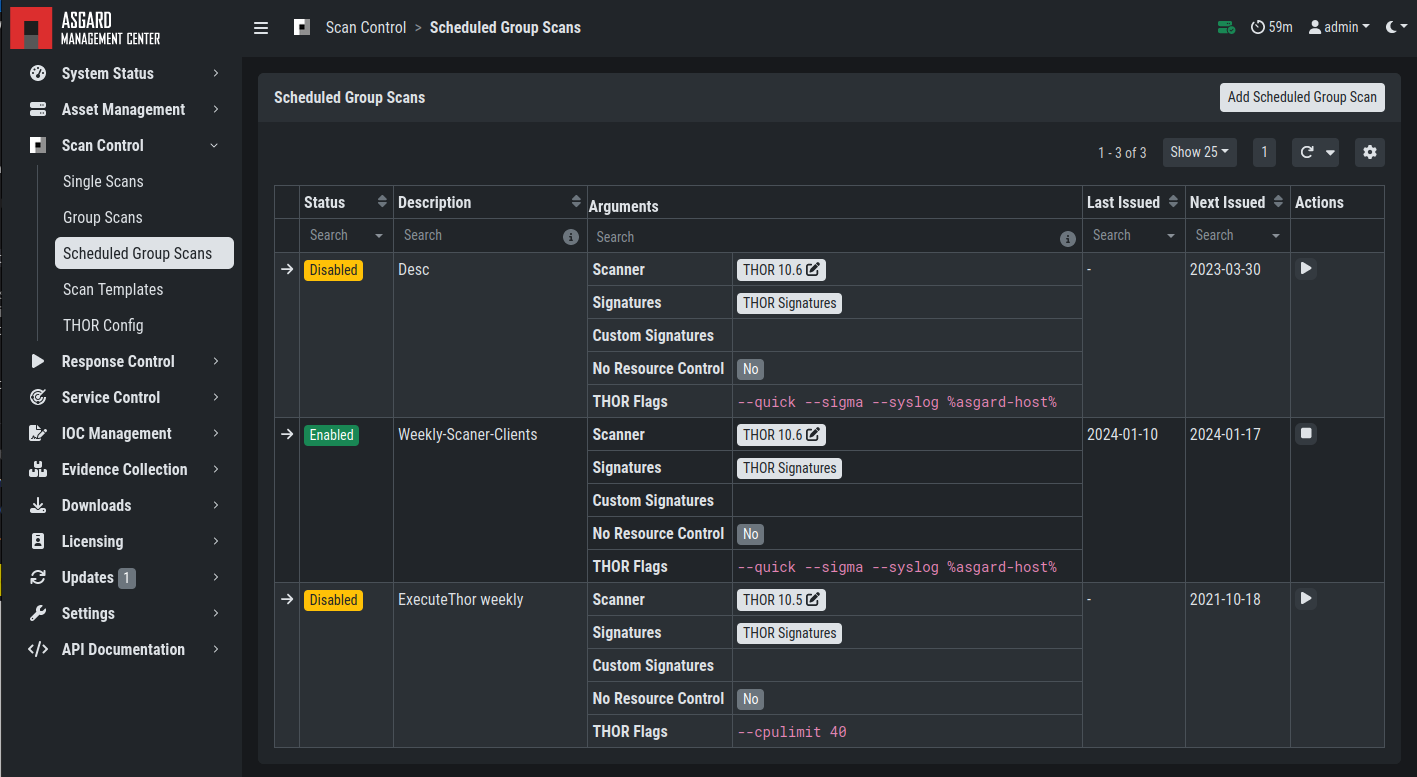
Task: Click the Scan Control breadcrumb icon
Action: coord(302,28)
